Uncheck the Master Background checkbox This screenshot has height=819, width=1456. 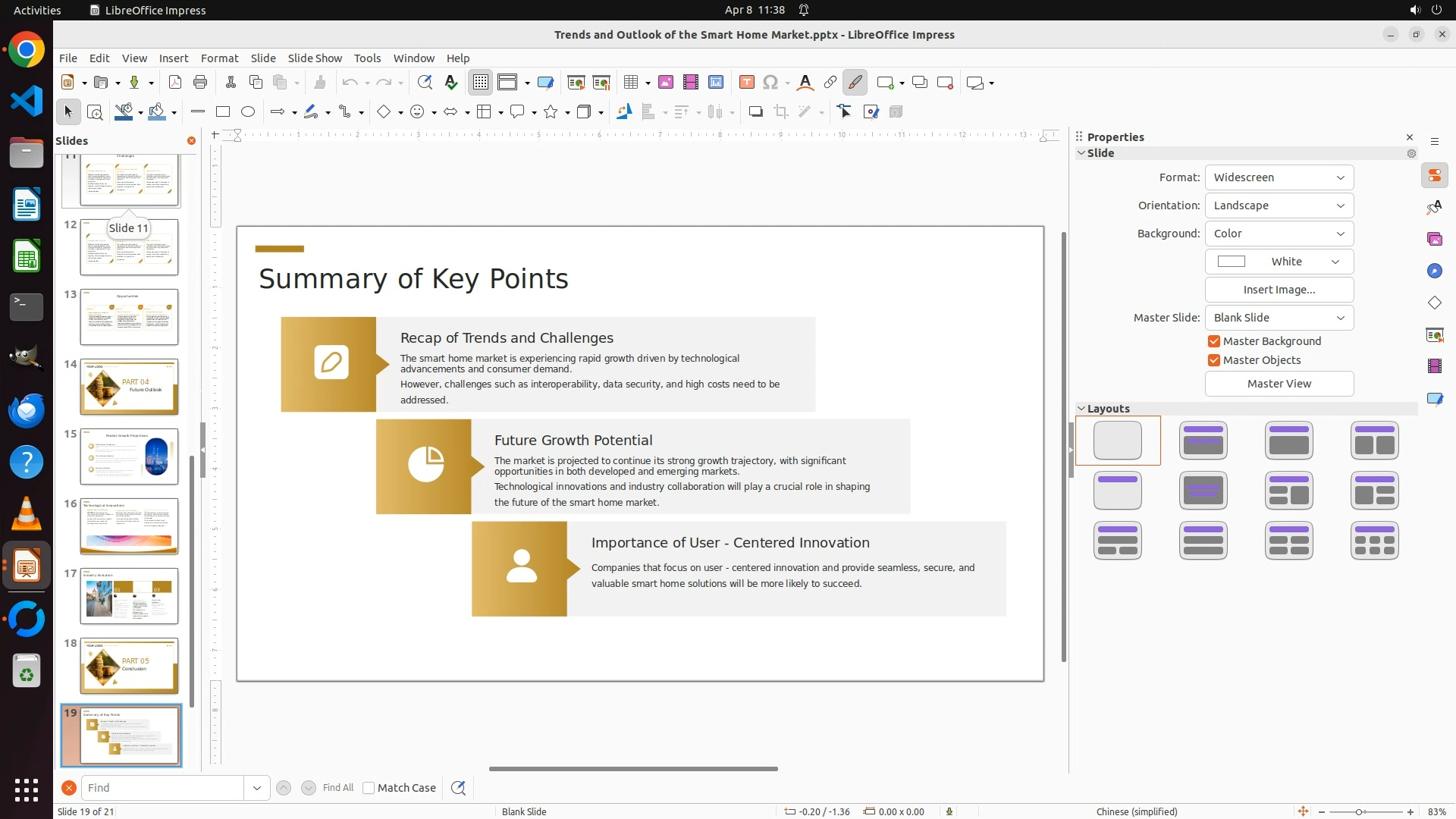click(1214, 341)
